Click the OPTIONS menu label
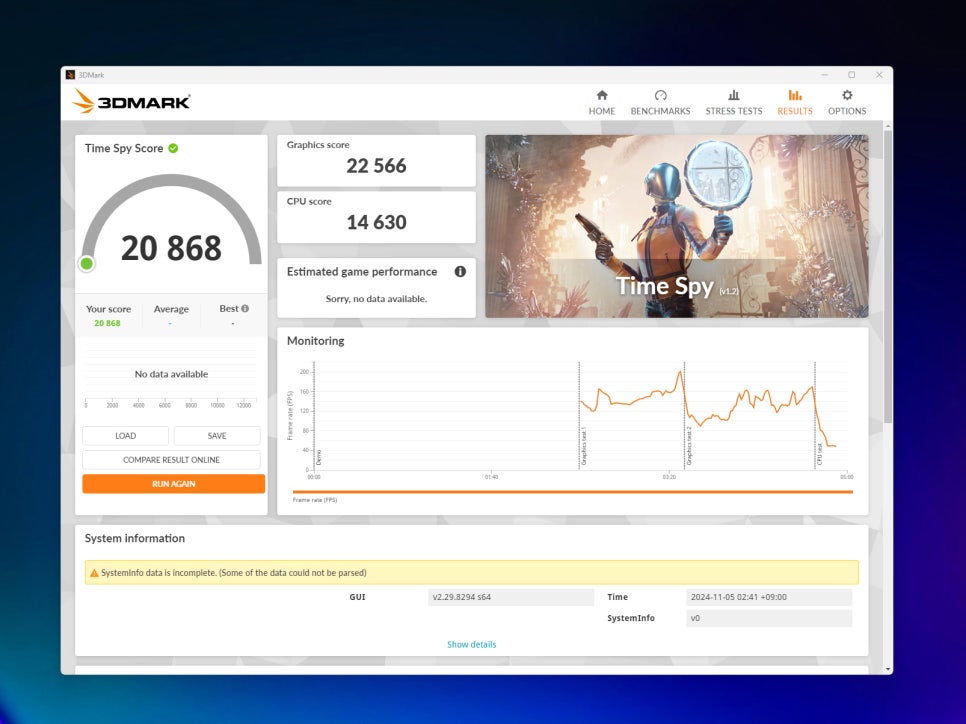Viewport: 966px width, 724px height. [847, 111]
